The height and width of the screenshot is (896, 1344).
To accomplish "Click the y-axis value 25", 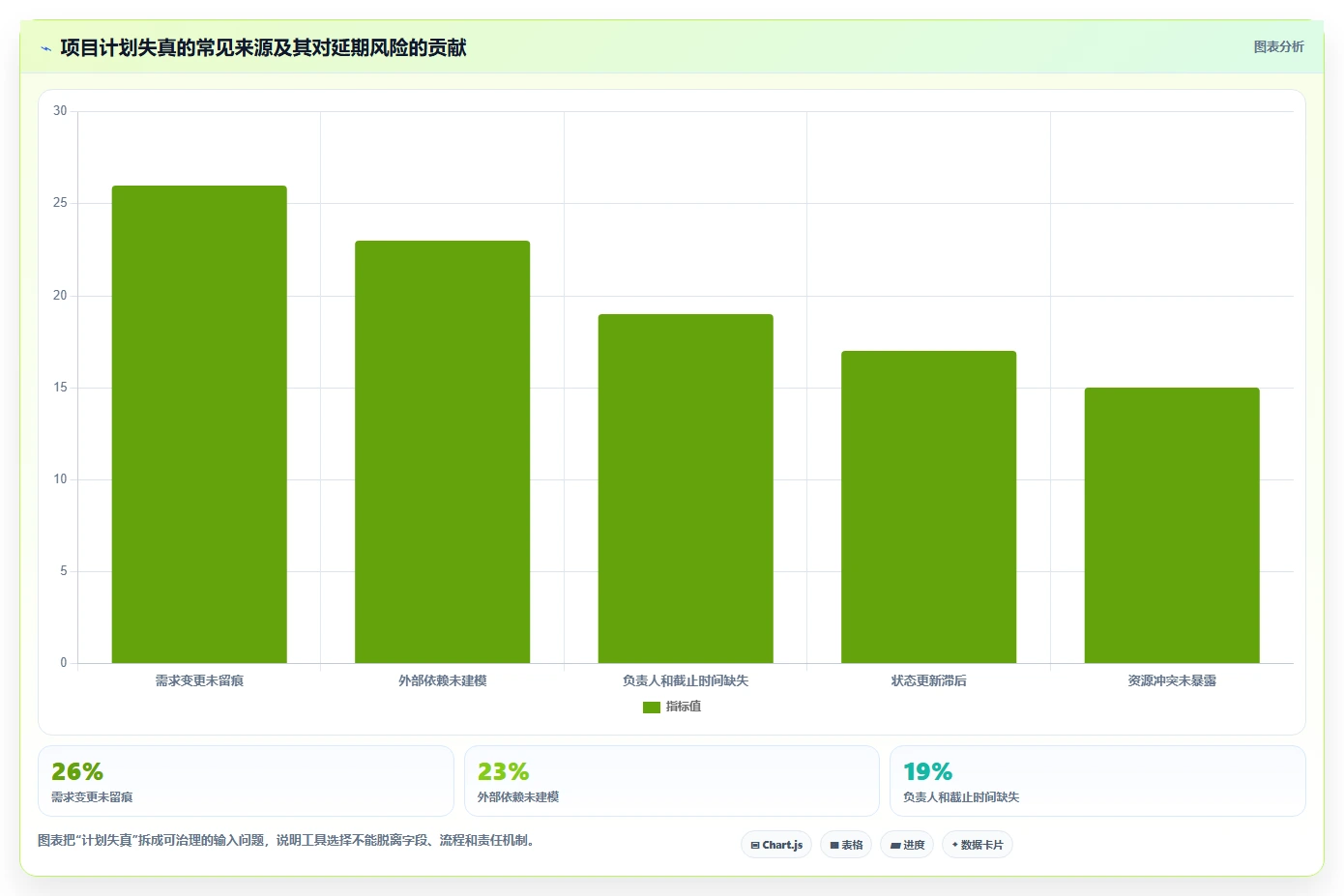I will [x=60, y=203].
